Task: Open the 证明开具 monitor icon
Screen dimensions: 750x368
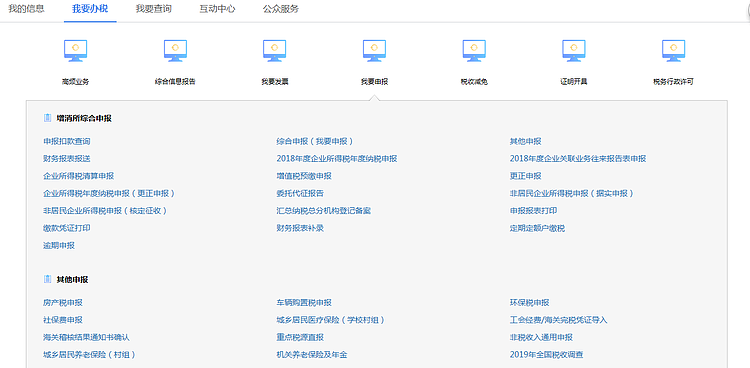Action: pos(574,50)
